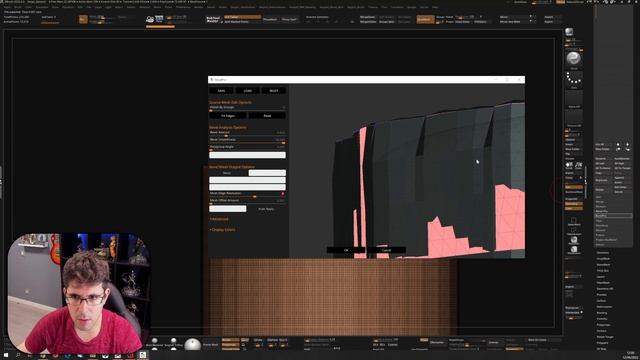
Task: Expand the Advanced section
Action: click(219, 219)
